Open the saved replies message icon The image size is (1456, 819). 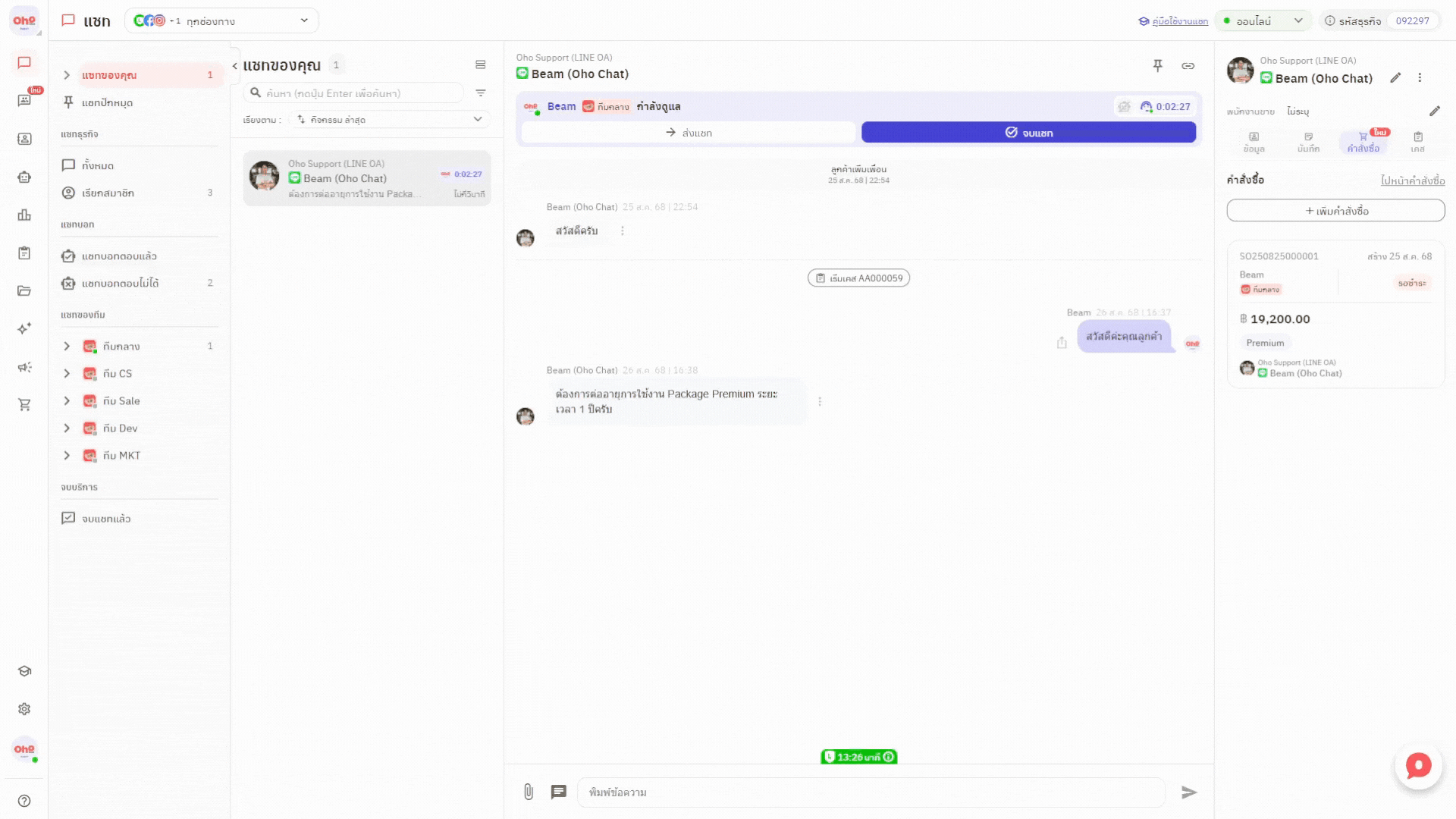tap(559, 792)
